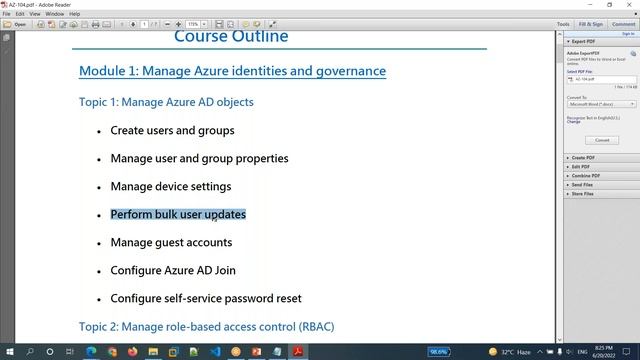Open the notification center icon
The image size is (640, 360).
click(x=627, y=351)
